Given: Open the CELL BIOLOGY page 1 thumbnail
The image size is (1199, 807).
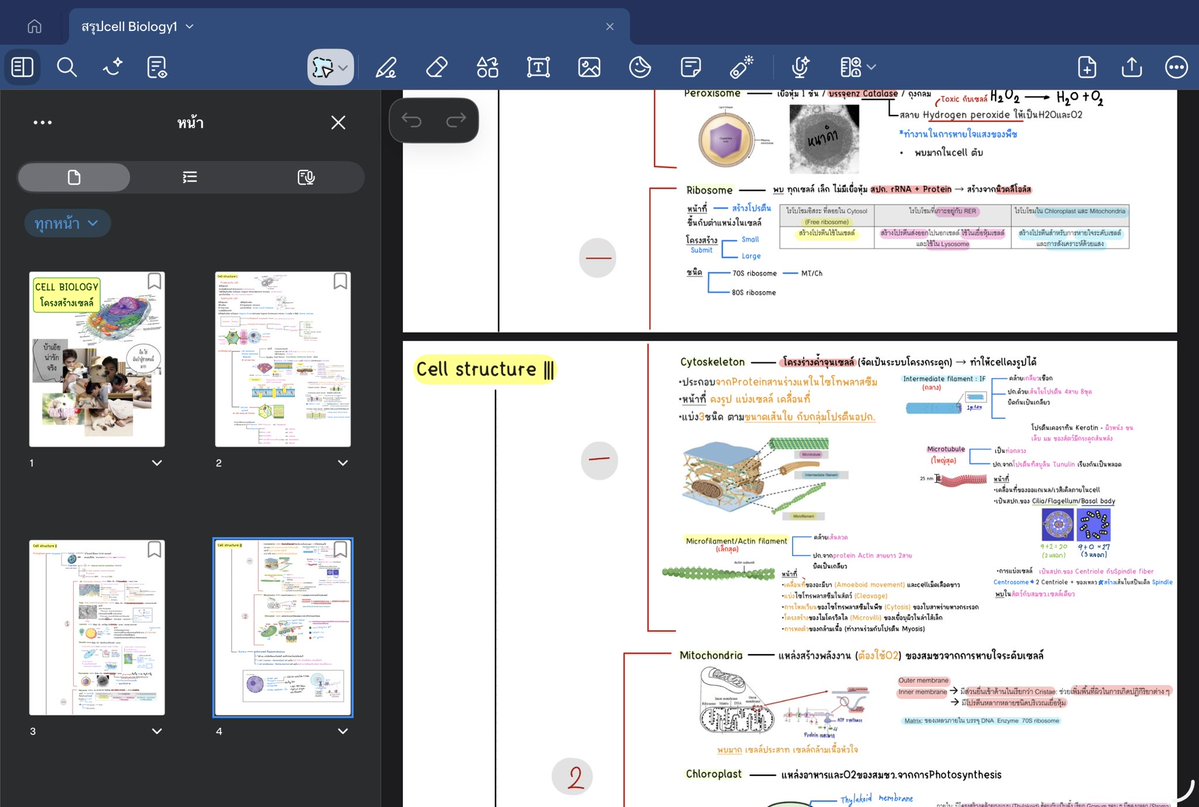Looking at the screenshot, I should 97,359.
